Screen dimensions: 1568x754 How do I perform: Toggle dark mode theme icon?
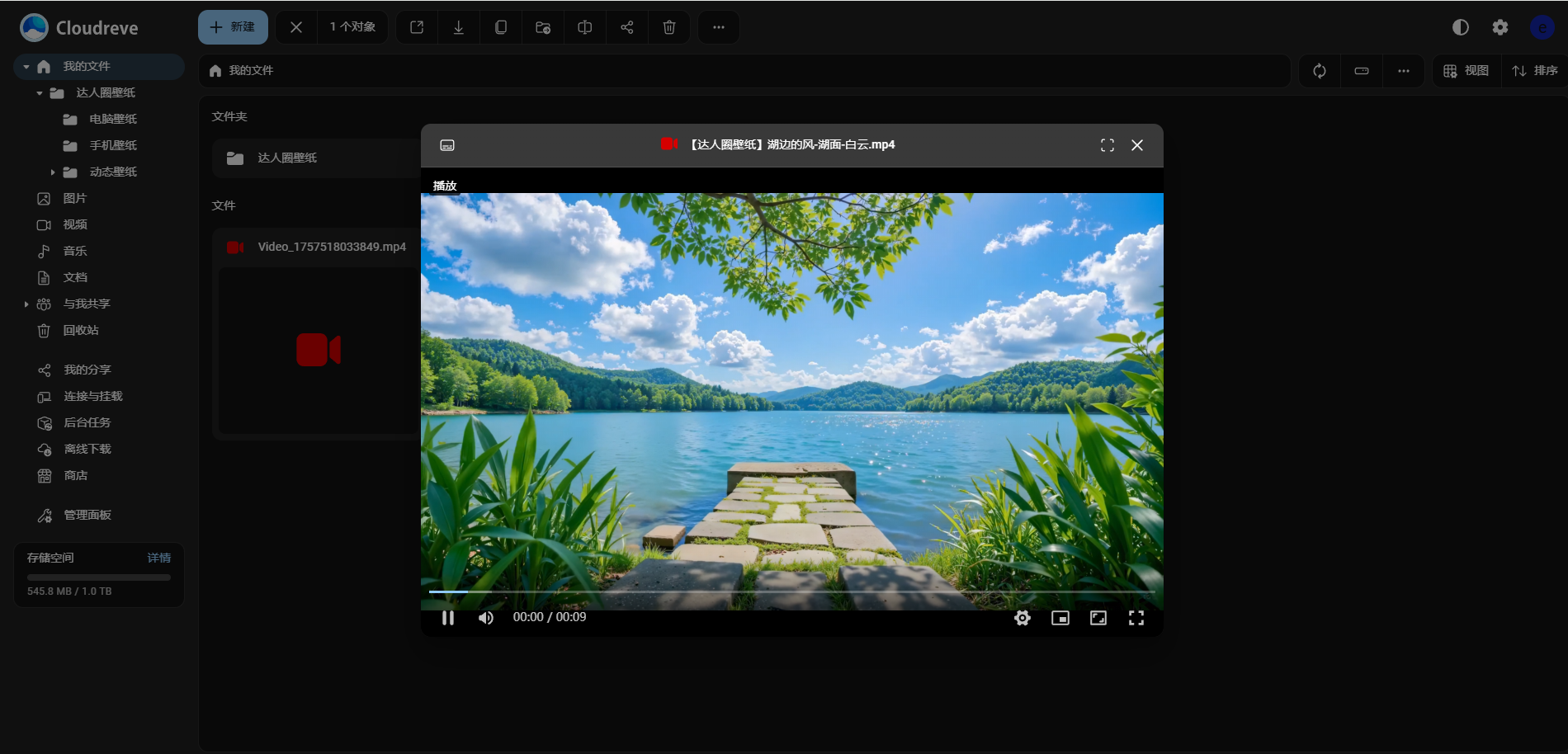[x=1460, y=27]
